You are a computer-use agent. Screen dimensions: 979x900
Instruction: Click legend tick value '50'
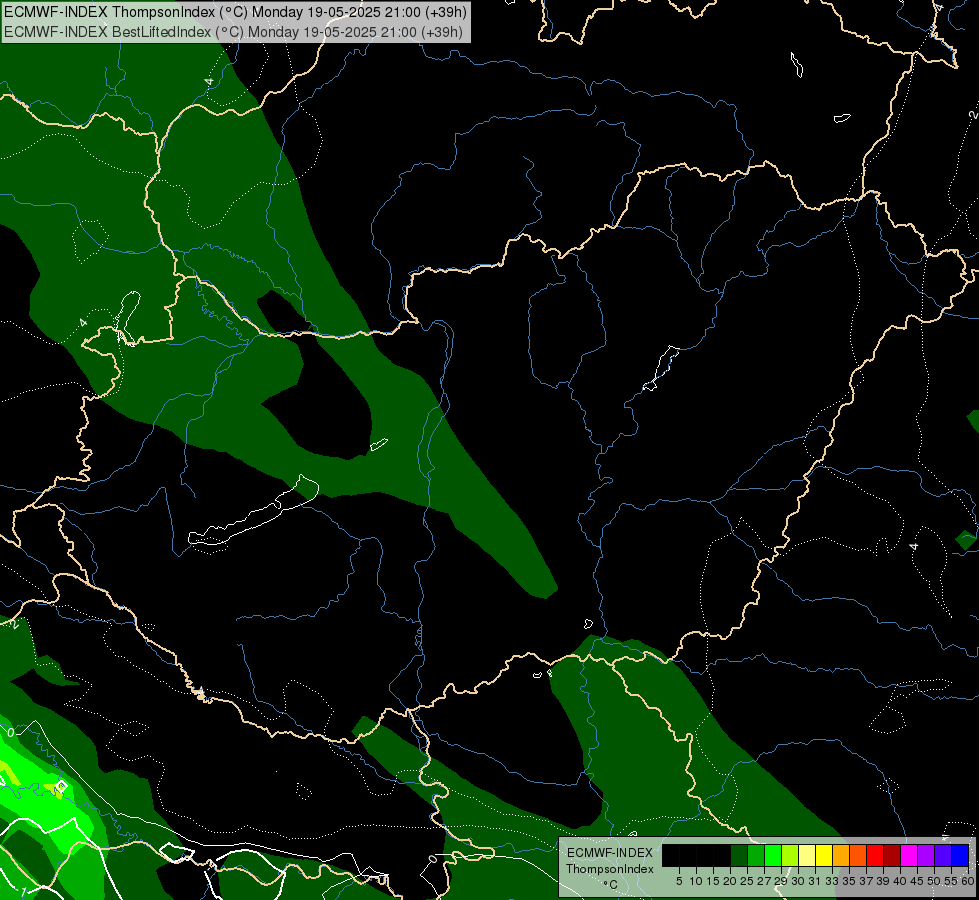click(x=933, y=881)
